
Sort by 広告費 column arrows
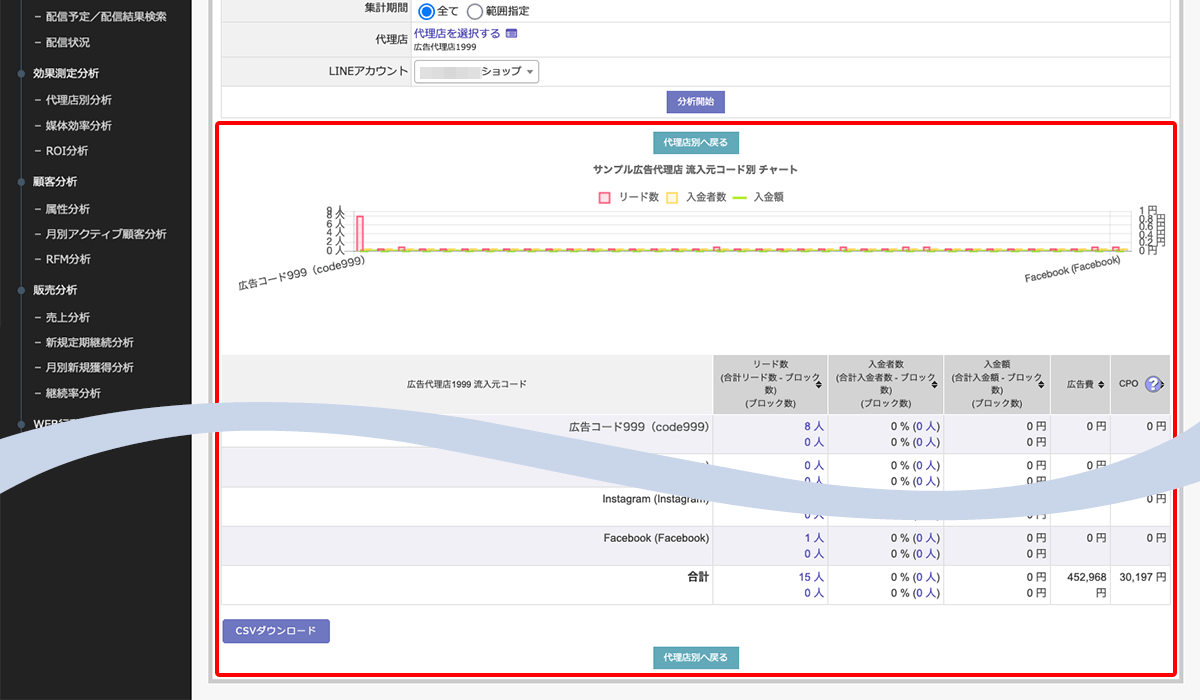point(1100,384)
